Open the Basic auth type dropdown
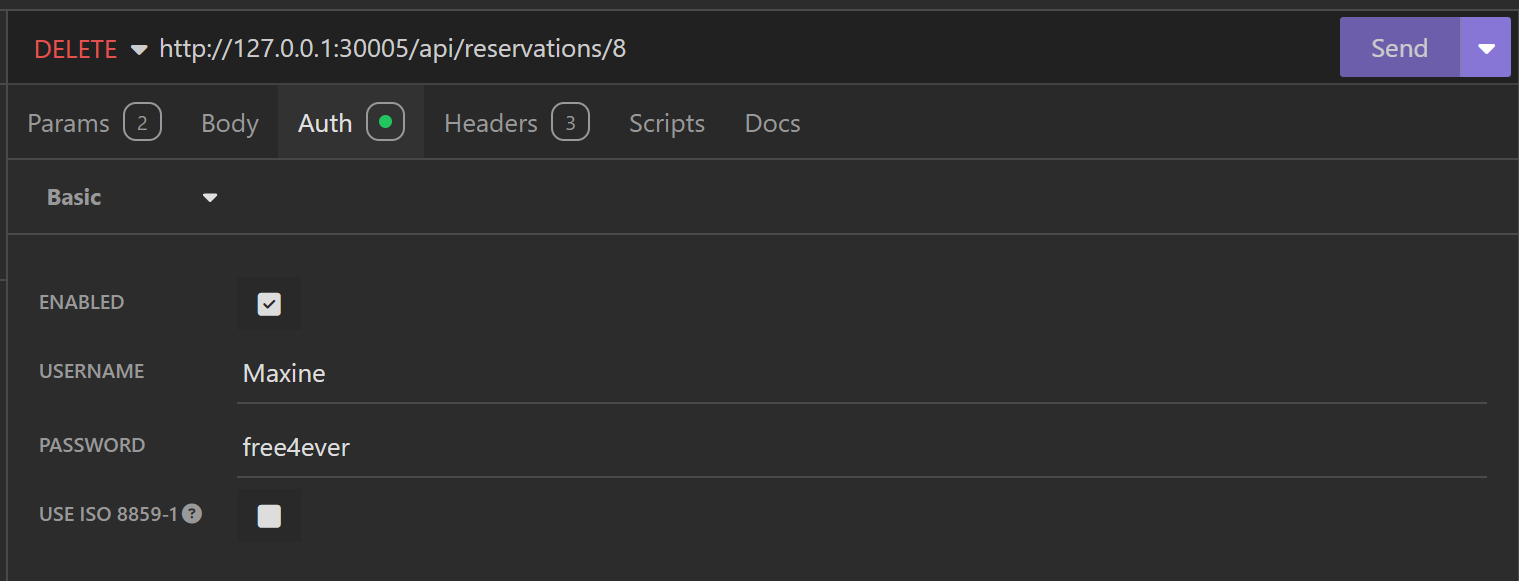Screen dimensions: 1519x581 click(x=75, y=198)
